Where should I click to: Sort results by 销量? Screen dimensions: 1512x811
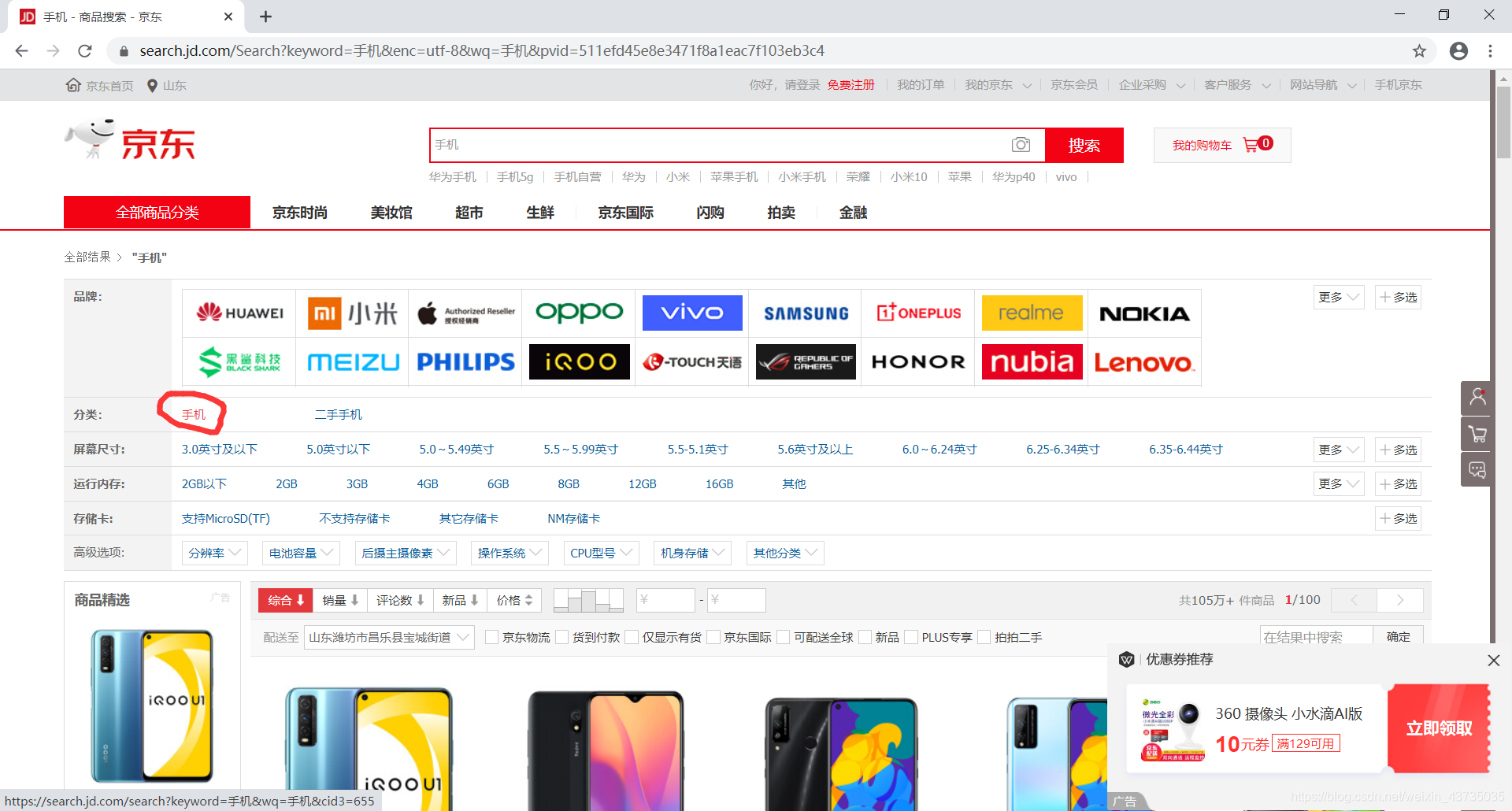click(x=340, y=600)
